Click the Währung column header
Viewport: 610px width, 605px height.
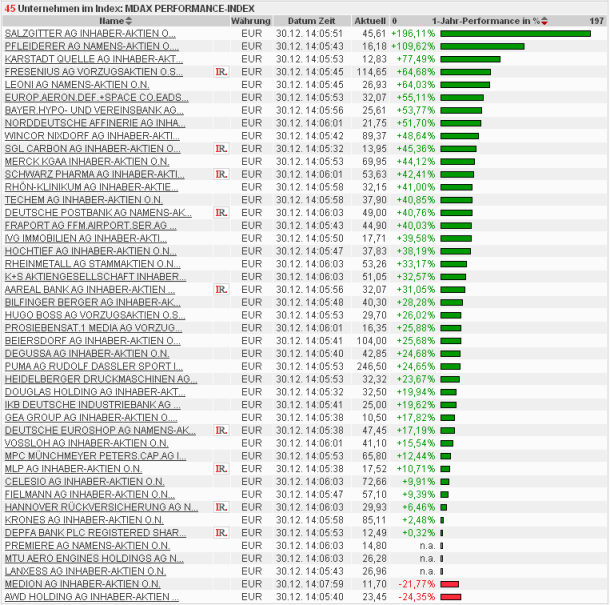tap(251, 21)
